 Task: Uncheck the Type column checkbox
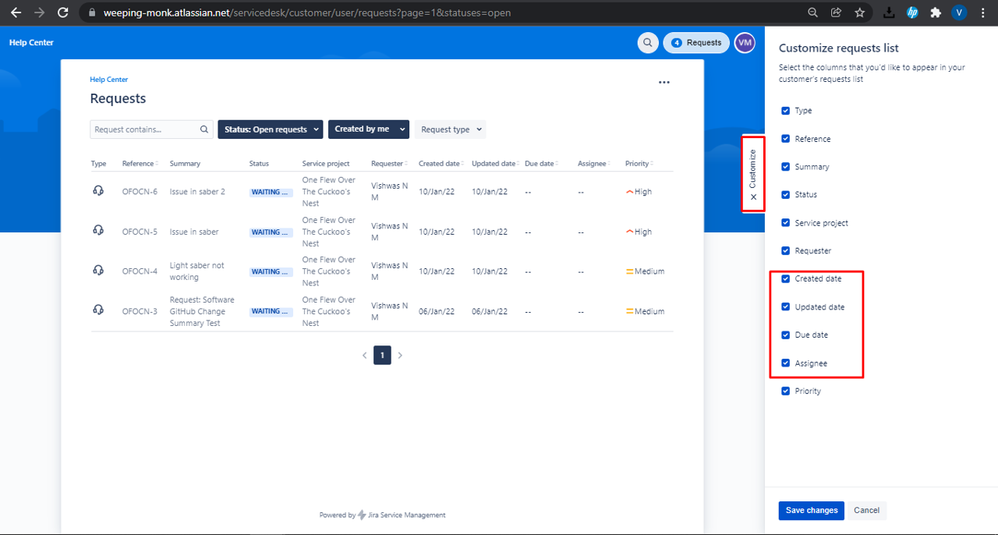coord(785,111)
